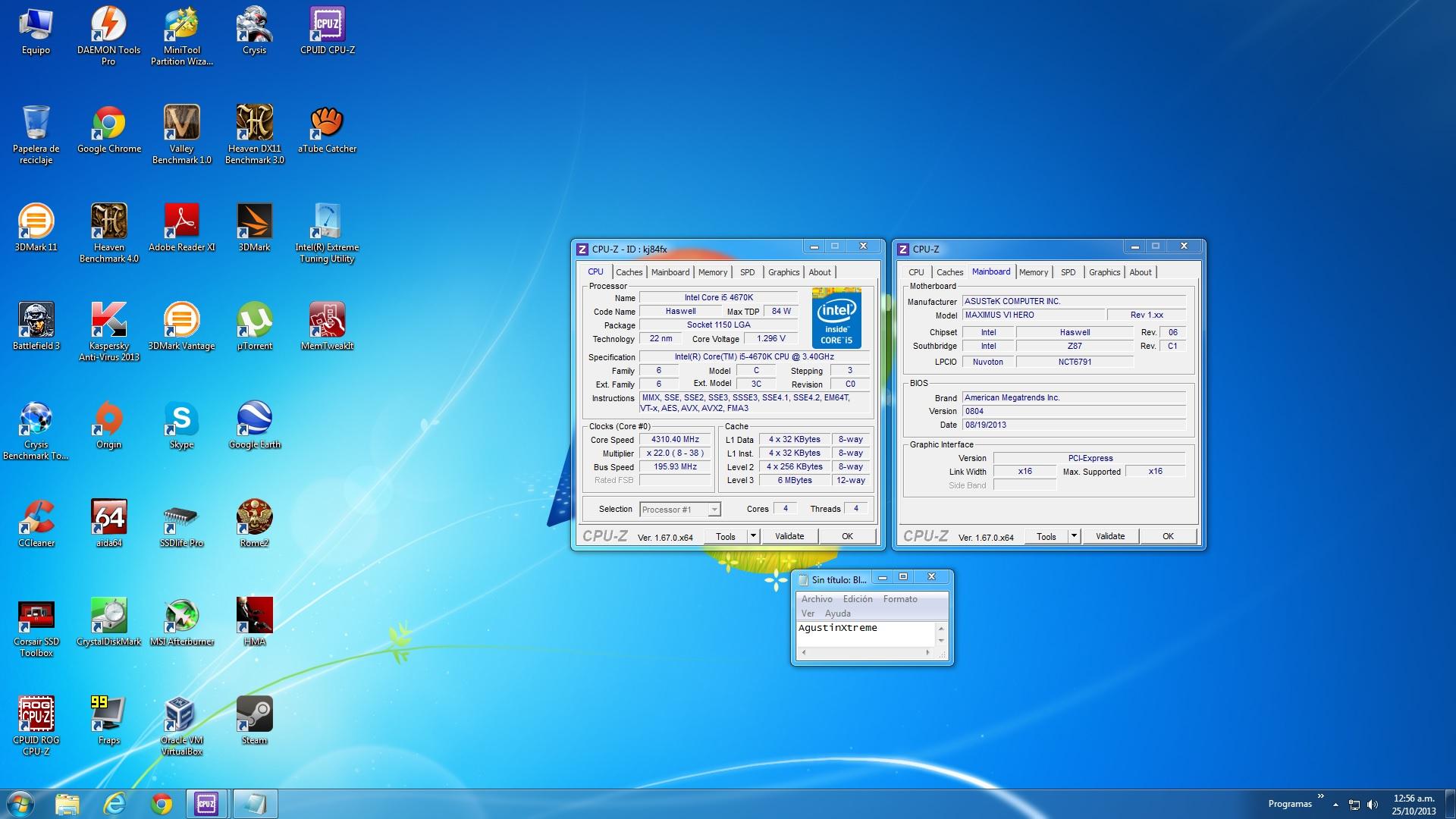Expand the Programas toolbar chevron

pos(1321,796)
